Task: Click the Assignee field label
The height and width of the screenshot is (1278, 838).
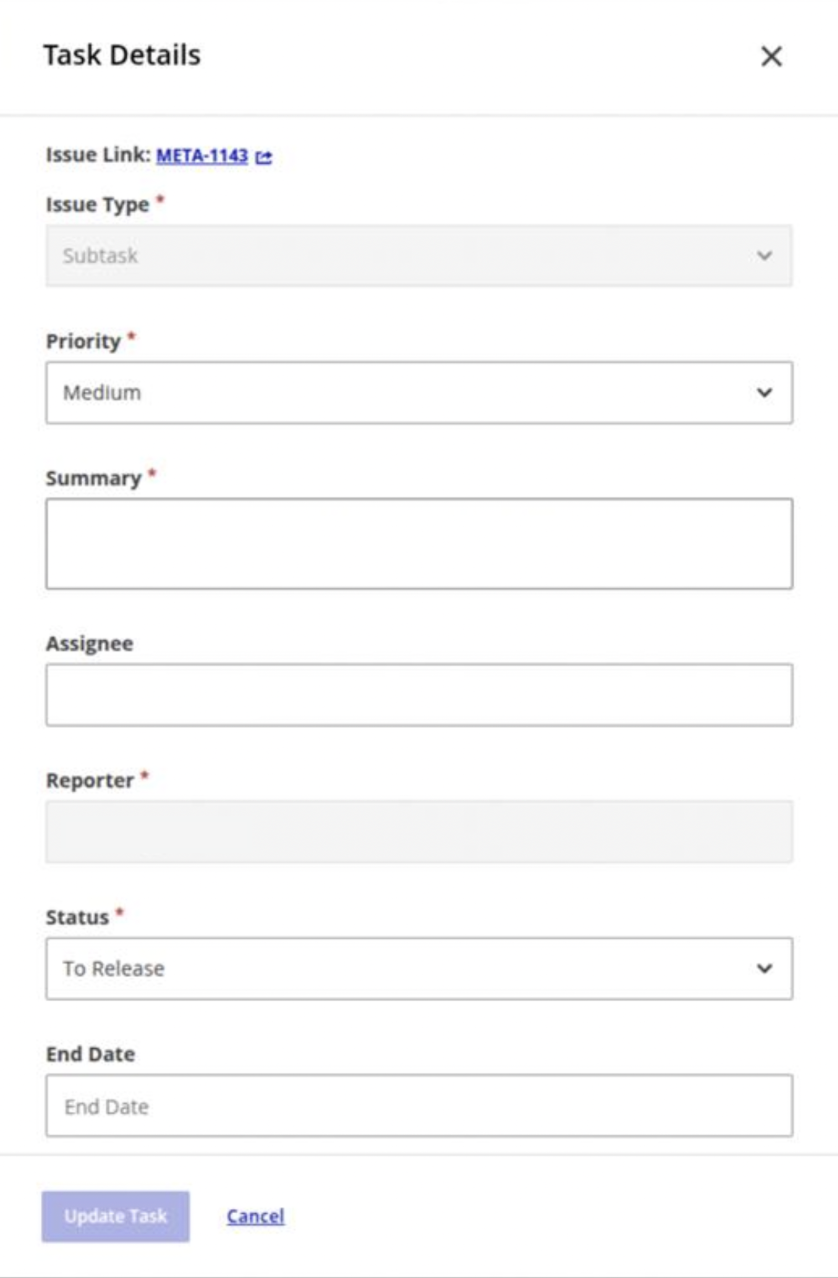Action: point(89,644)
